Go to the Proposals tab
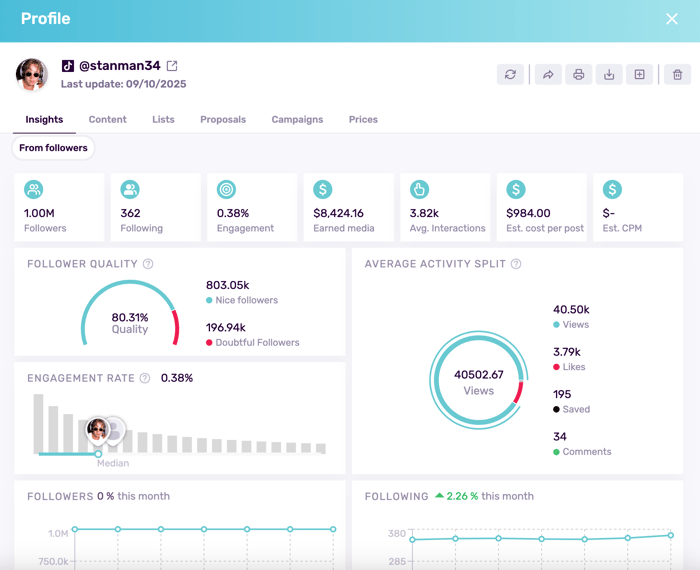 223,119
